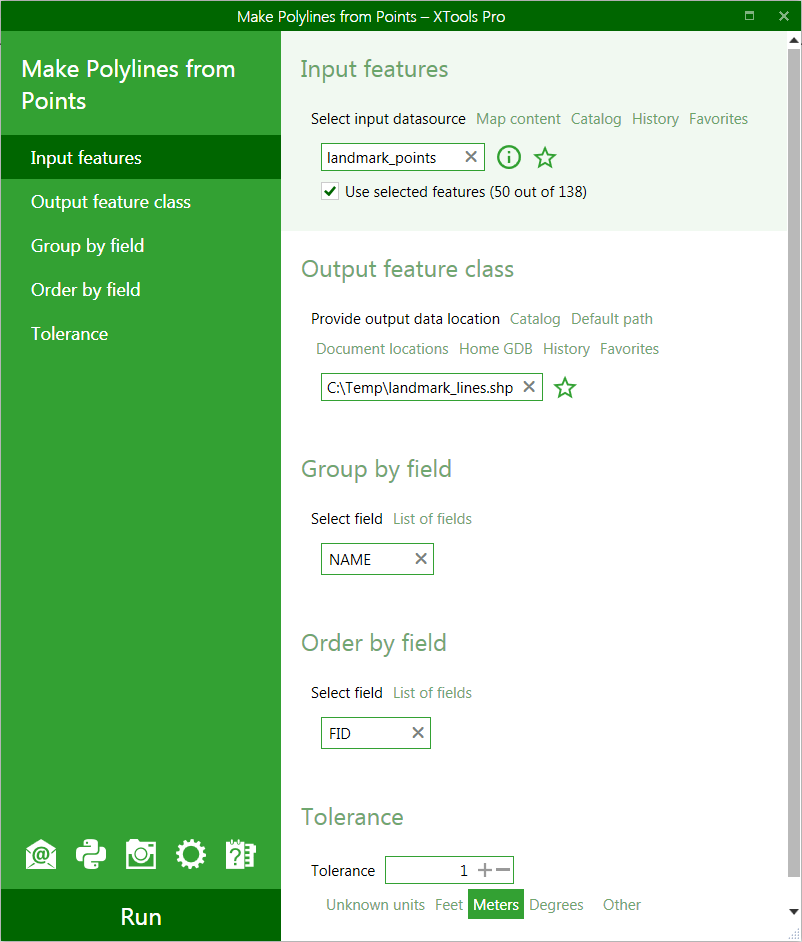Add output path to favorites star
This screenshot has width=802, height=942.
tap(565, 387)
